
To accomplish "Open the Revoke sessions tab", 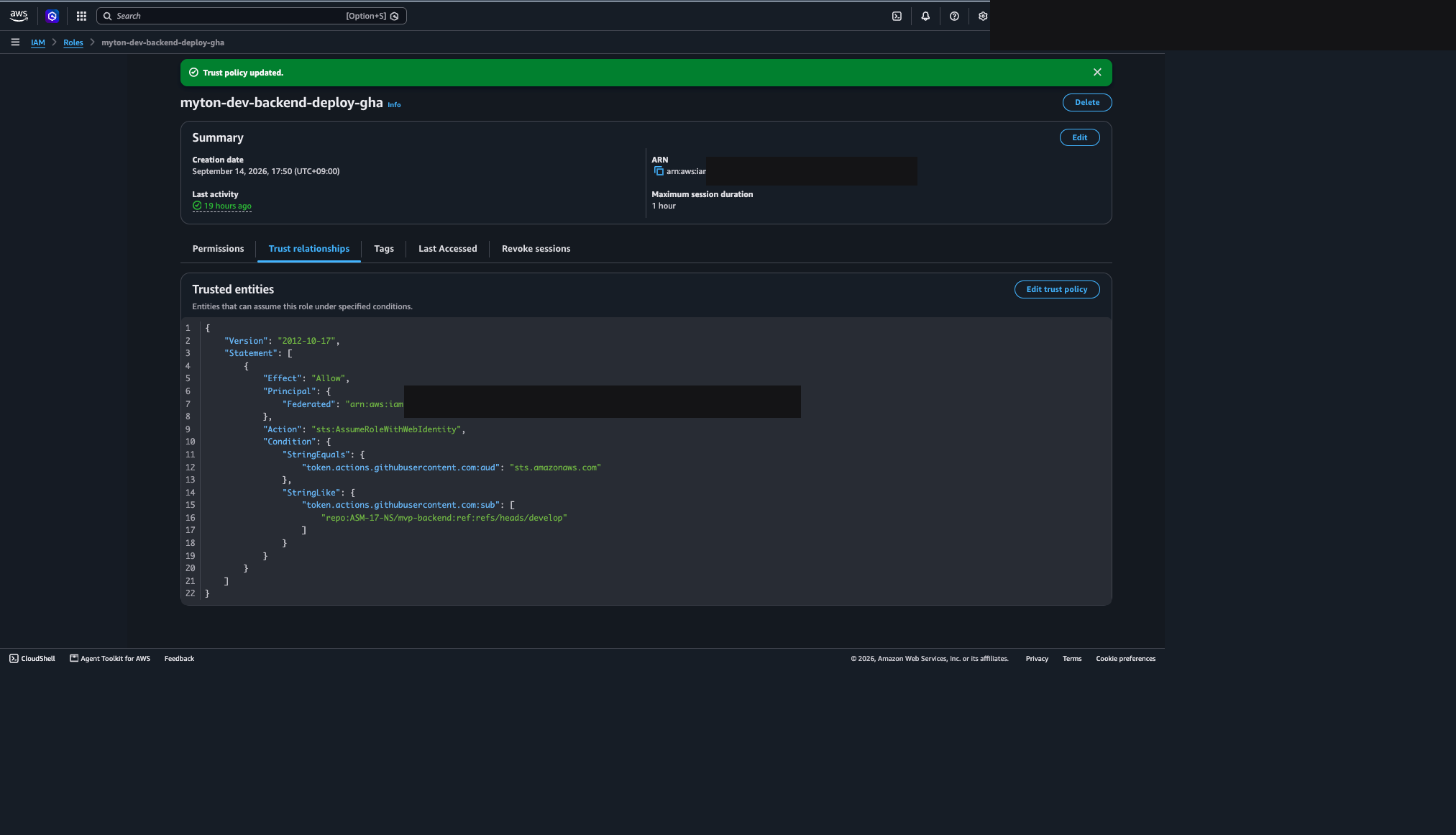I will 536,249.
